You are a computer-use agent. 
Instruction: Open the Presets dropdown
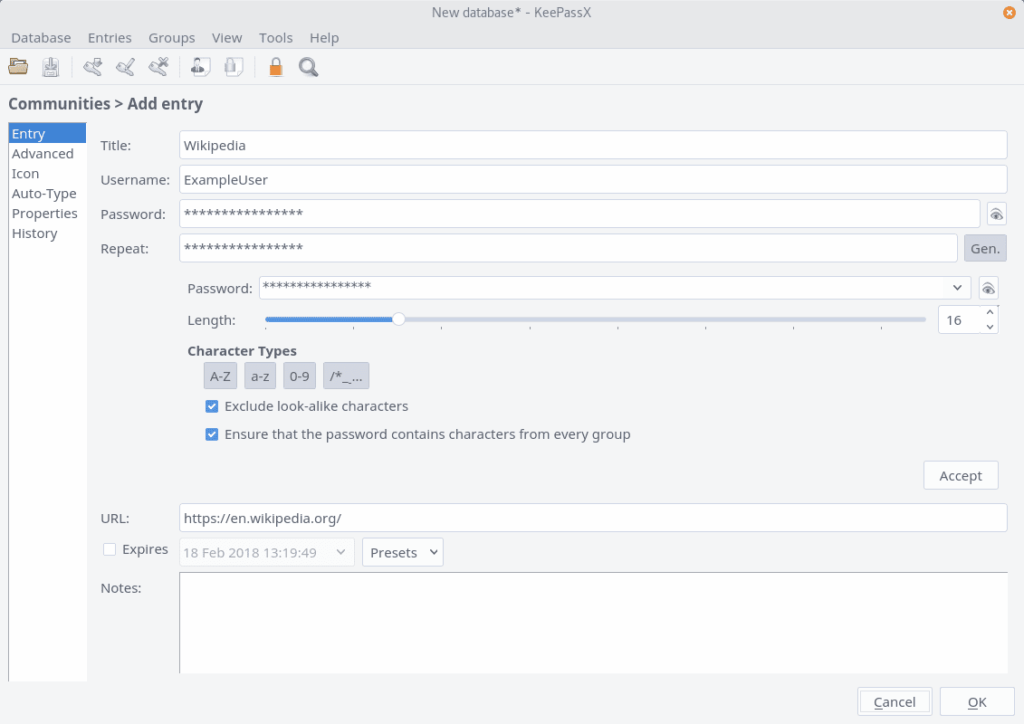point(403,552)
